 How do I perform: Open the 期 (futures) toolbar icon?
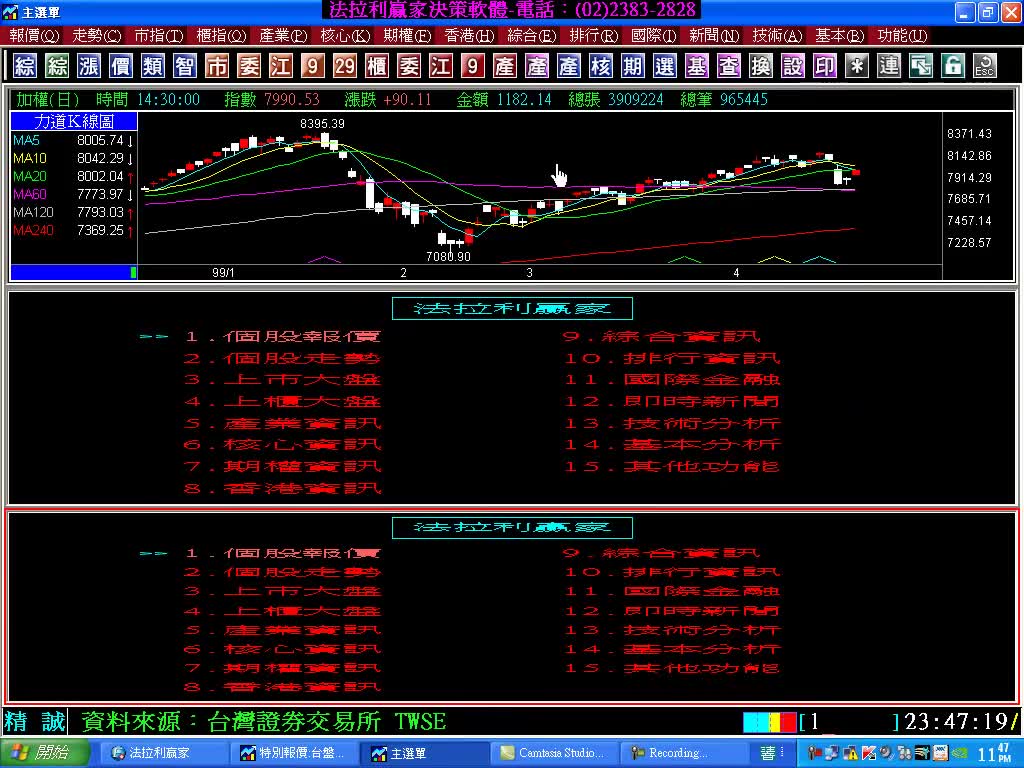[633, 66]
